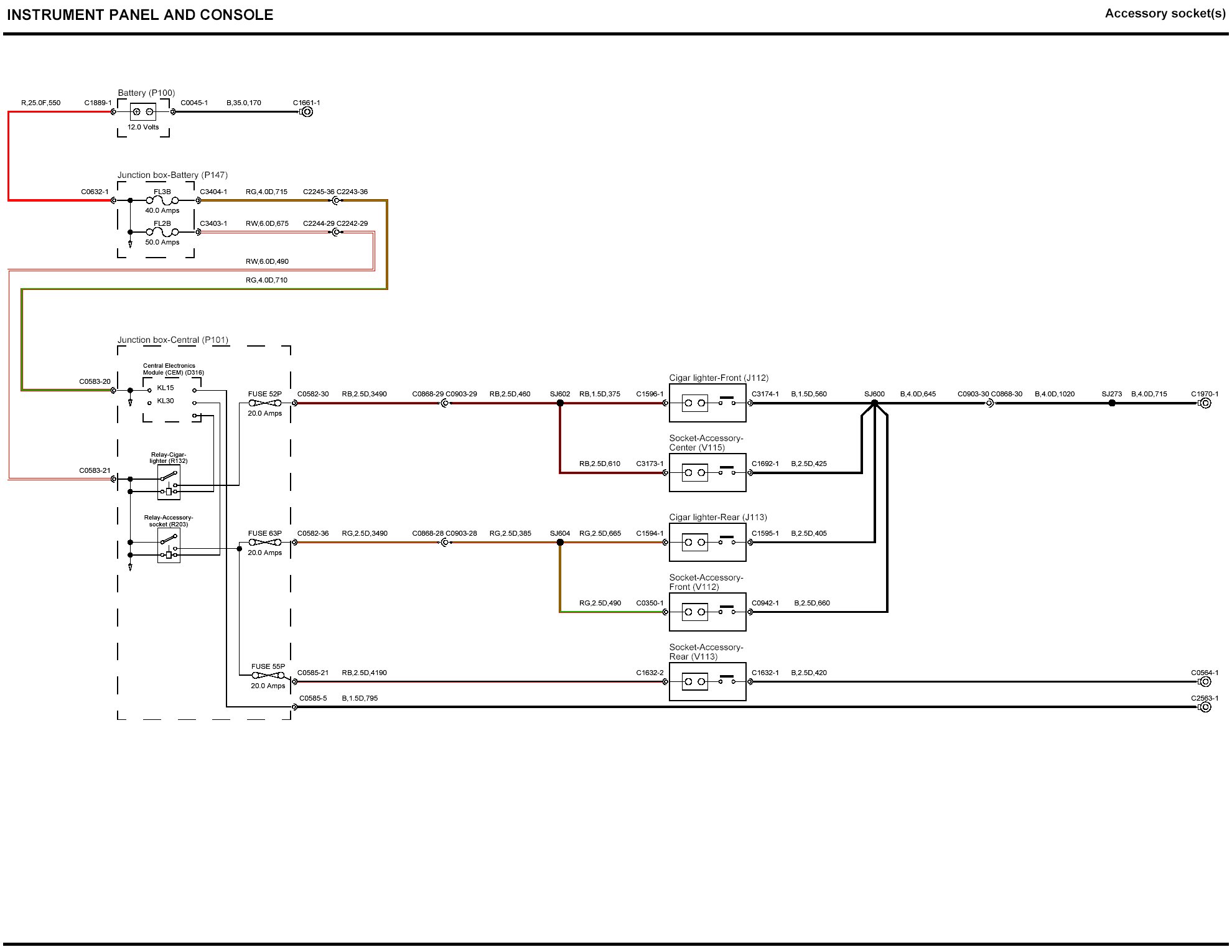This screenshot has height=952, width=1232.
Task: Click the Socket-Accessory-Center V115 component
Action: 707,473
